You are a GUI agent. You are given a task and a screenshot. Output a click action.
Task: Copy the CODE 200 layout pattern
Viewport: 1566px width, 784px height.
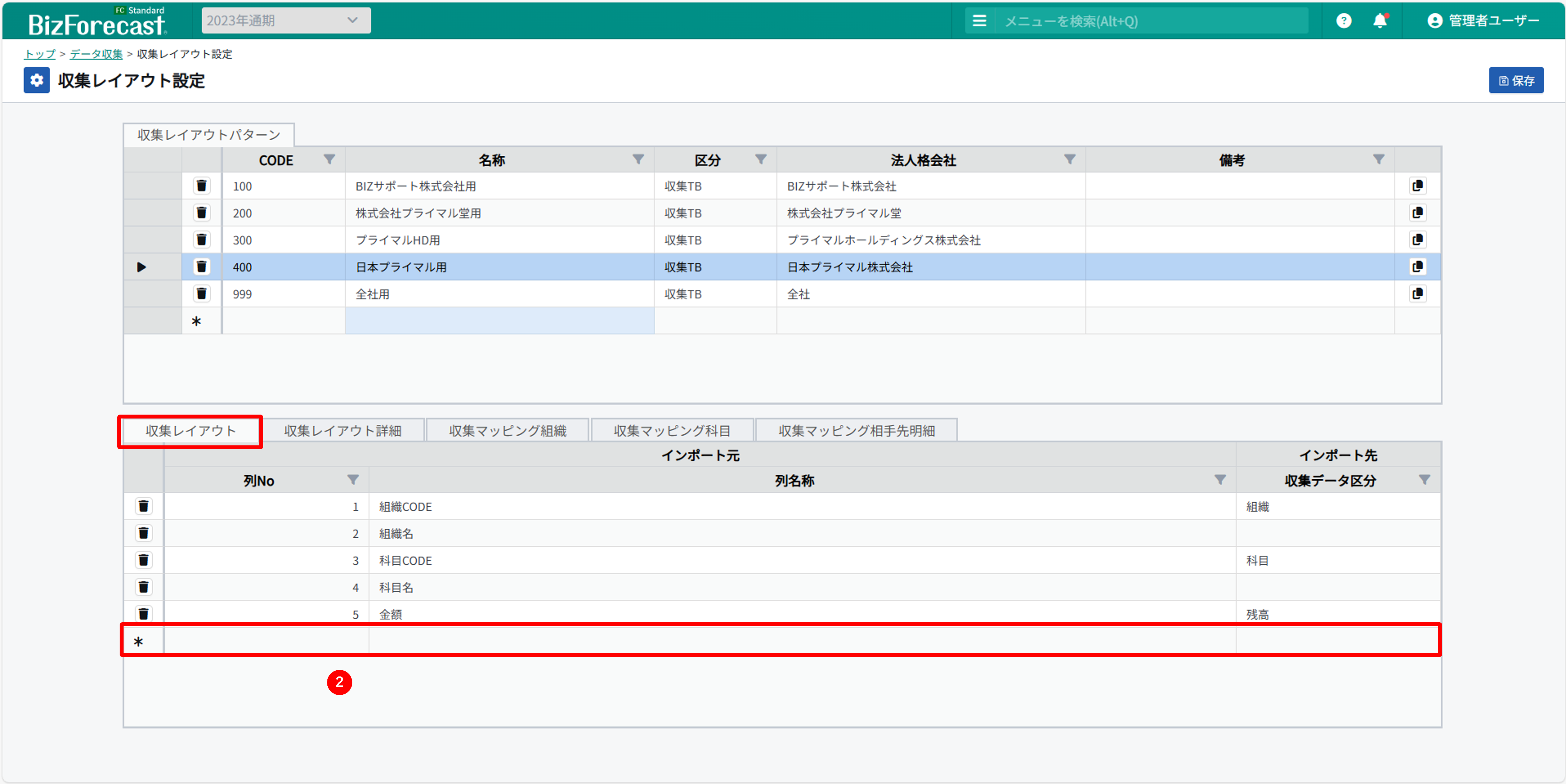[x=1417, y=213]
